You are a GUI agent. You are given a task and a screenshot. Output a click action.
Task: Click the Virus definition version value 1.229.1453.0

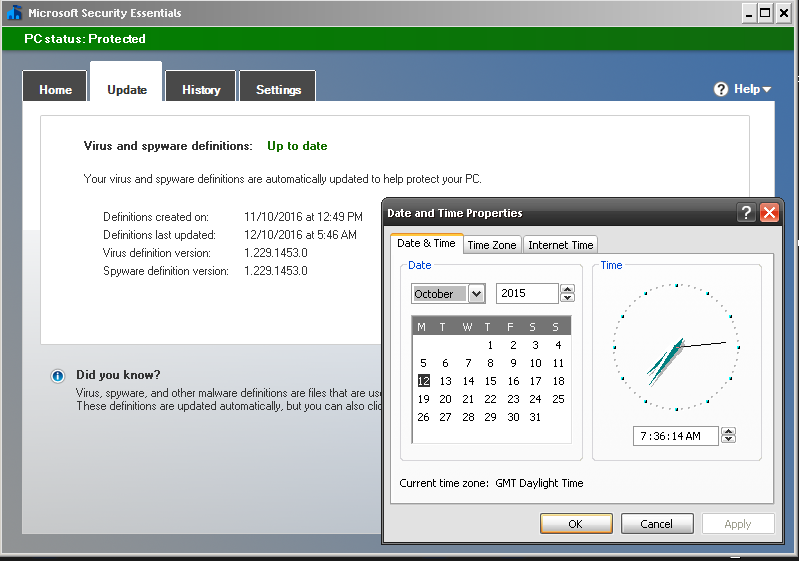click(276, 253)
